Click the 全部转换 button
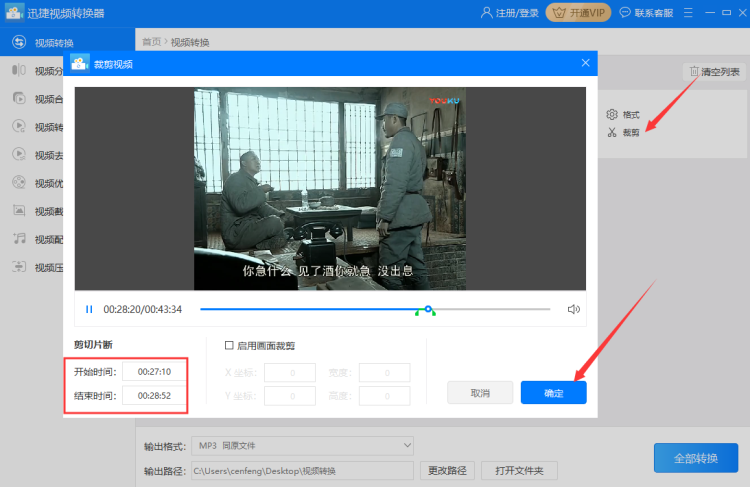The height and width of the screenshot is (487, 750). (x=696, y=458)
